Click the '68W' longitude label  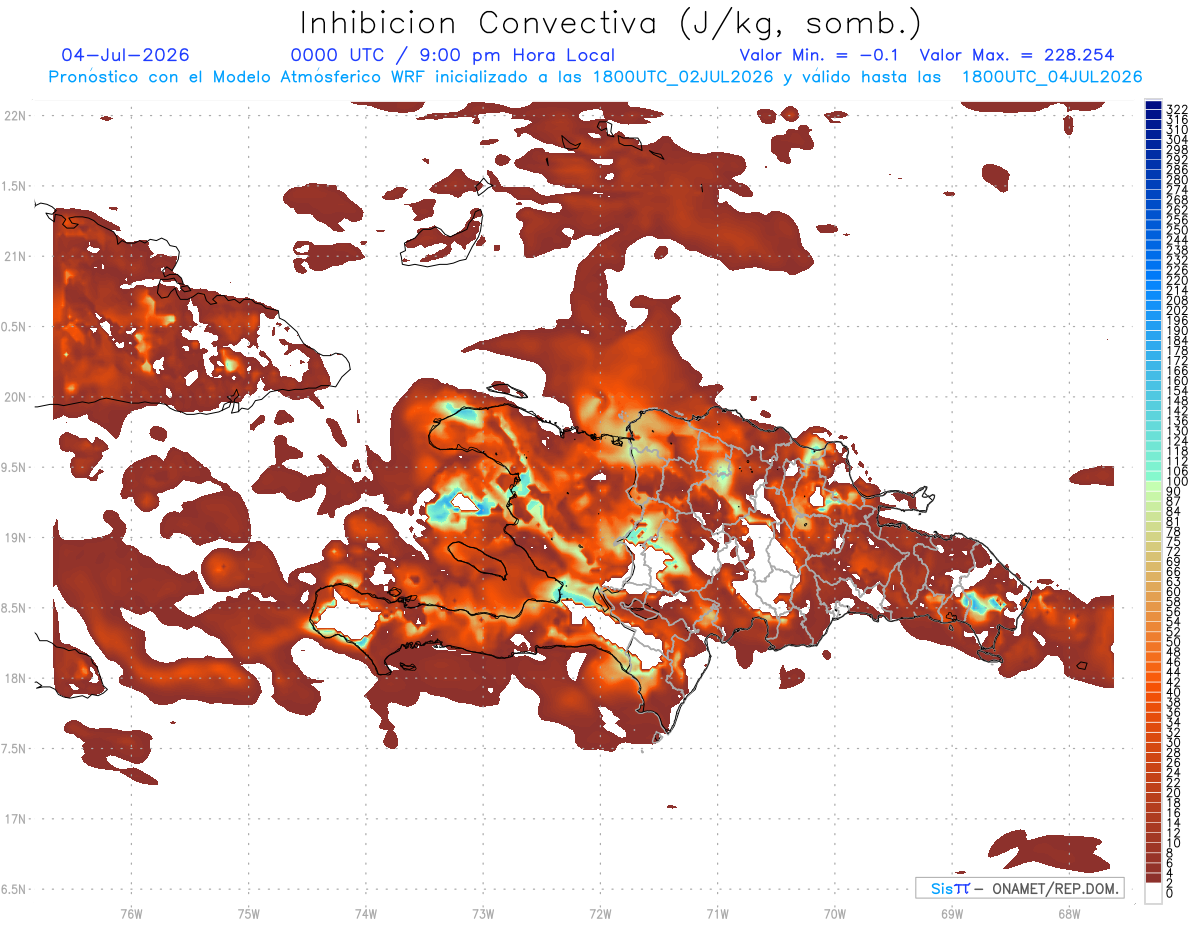coord(1069,914)
